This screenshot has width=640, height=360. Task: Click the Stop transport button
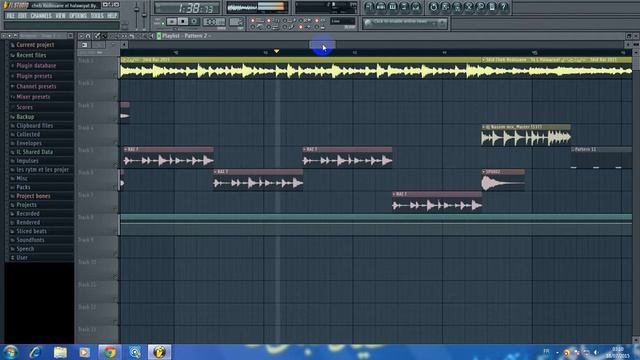pyautogui.click(x=183, y=21)
